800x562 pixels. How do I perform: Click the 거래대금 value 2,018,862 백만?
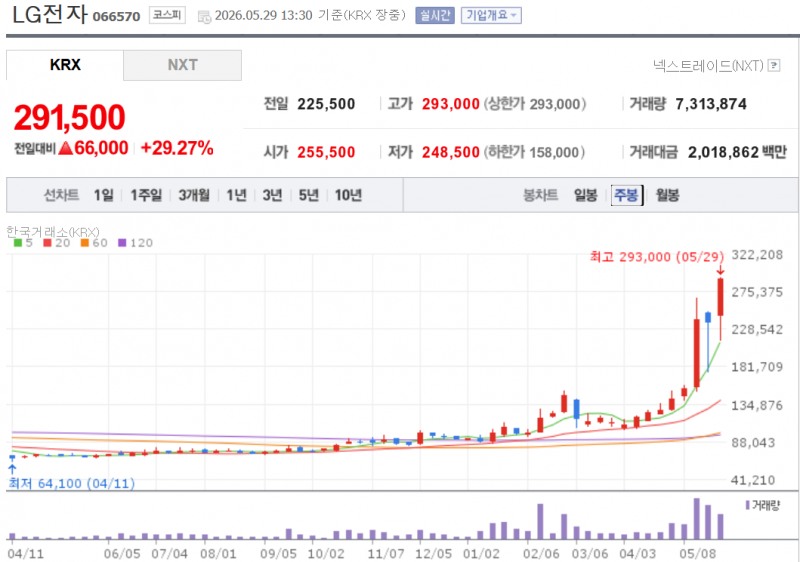(x=737, y=152)
